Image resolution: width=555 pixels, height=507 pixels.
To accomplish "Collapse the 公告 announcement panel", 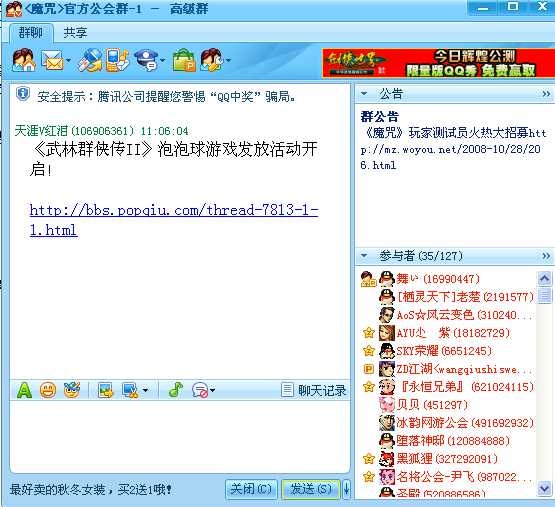I will pos(364,94).
